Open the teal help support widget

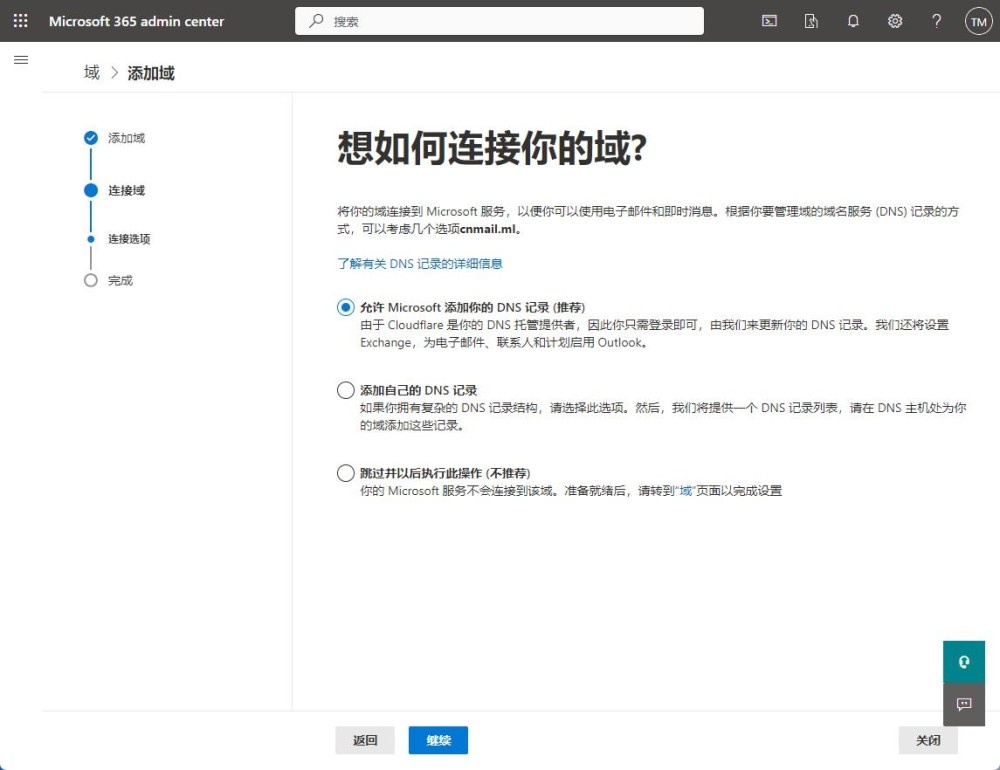point(964,662)
